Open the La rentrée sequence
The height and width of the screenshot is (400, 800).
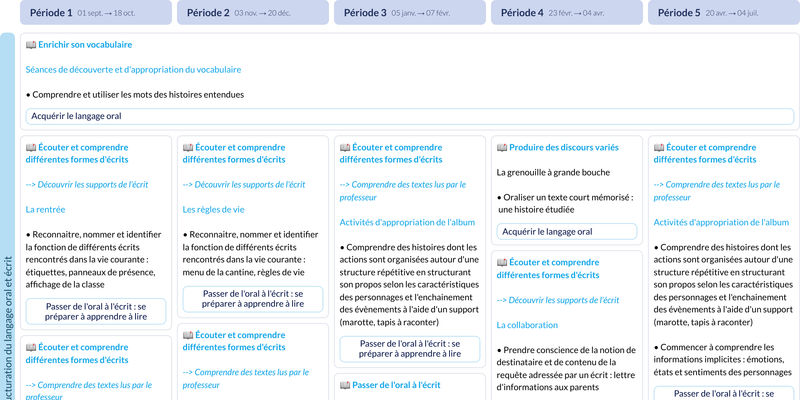pos(45,210)
